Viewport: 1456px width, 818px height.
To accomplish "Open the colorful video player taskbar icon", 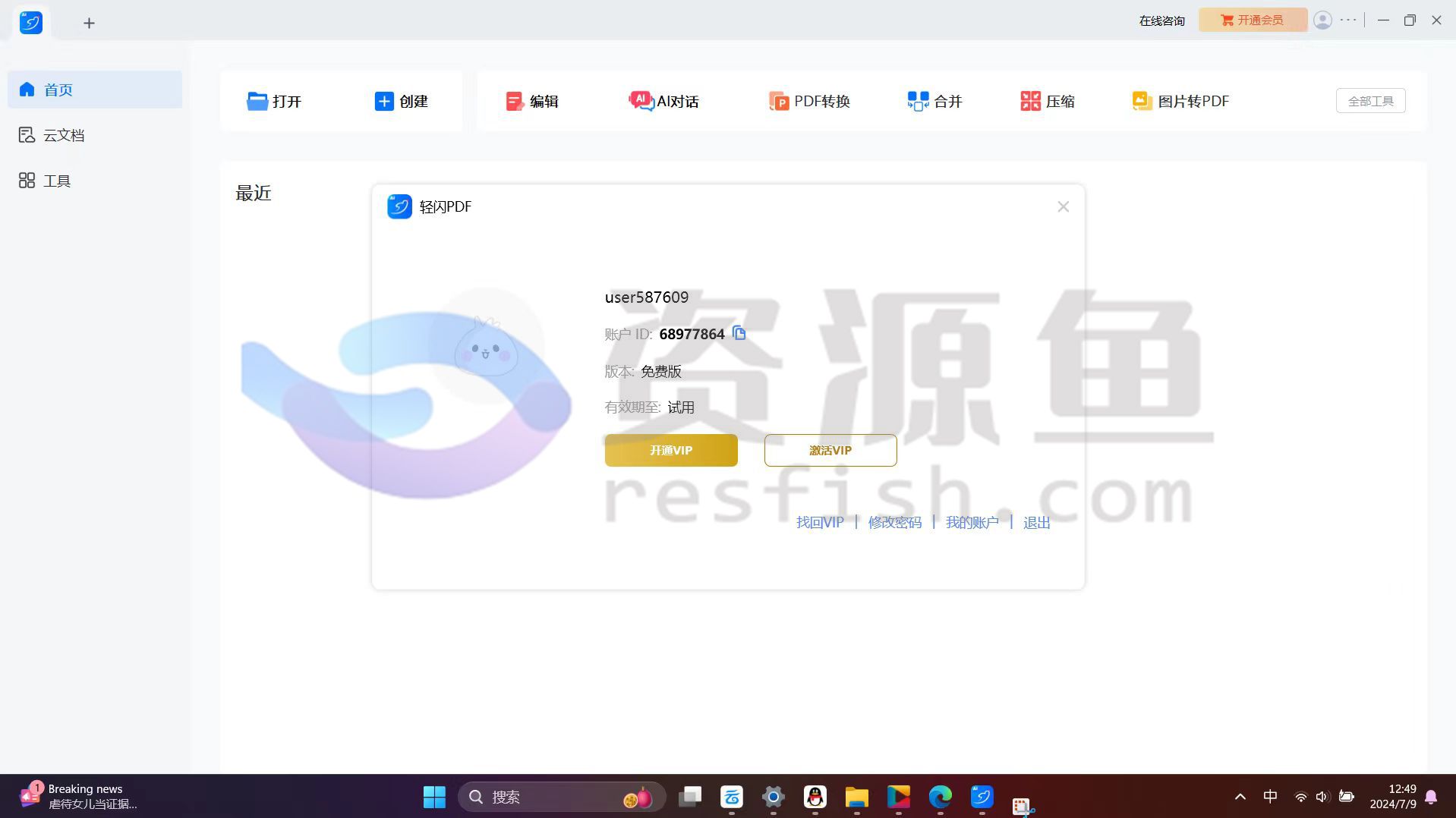I will pyautogui.click(x=899, y=797).
